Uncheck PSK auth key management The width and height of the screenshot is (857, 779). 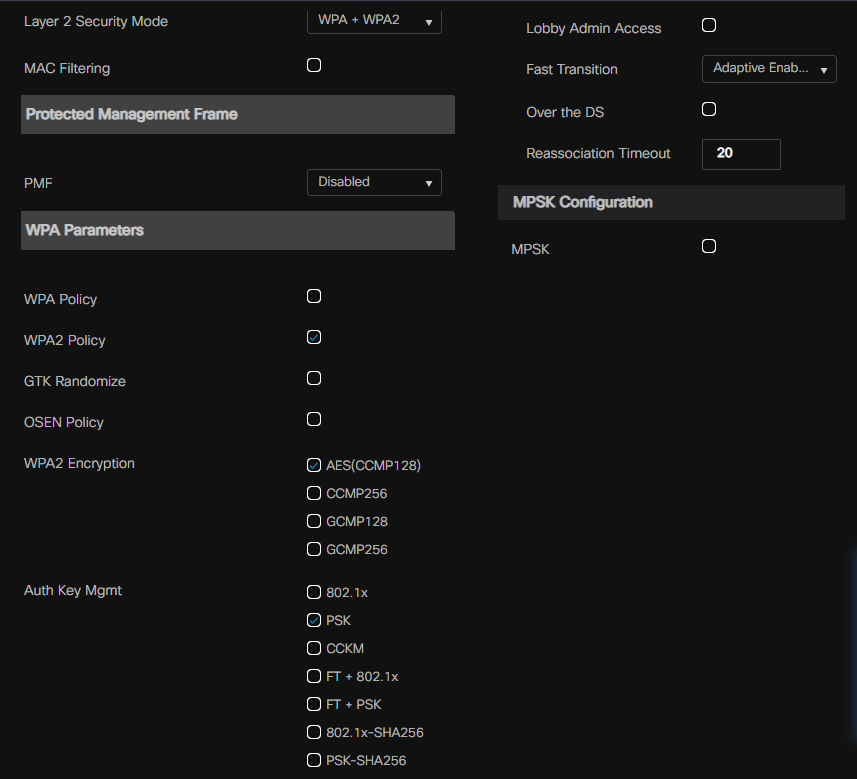click(314, 620)
